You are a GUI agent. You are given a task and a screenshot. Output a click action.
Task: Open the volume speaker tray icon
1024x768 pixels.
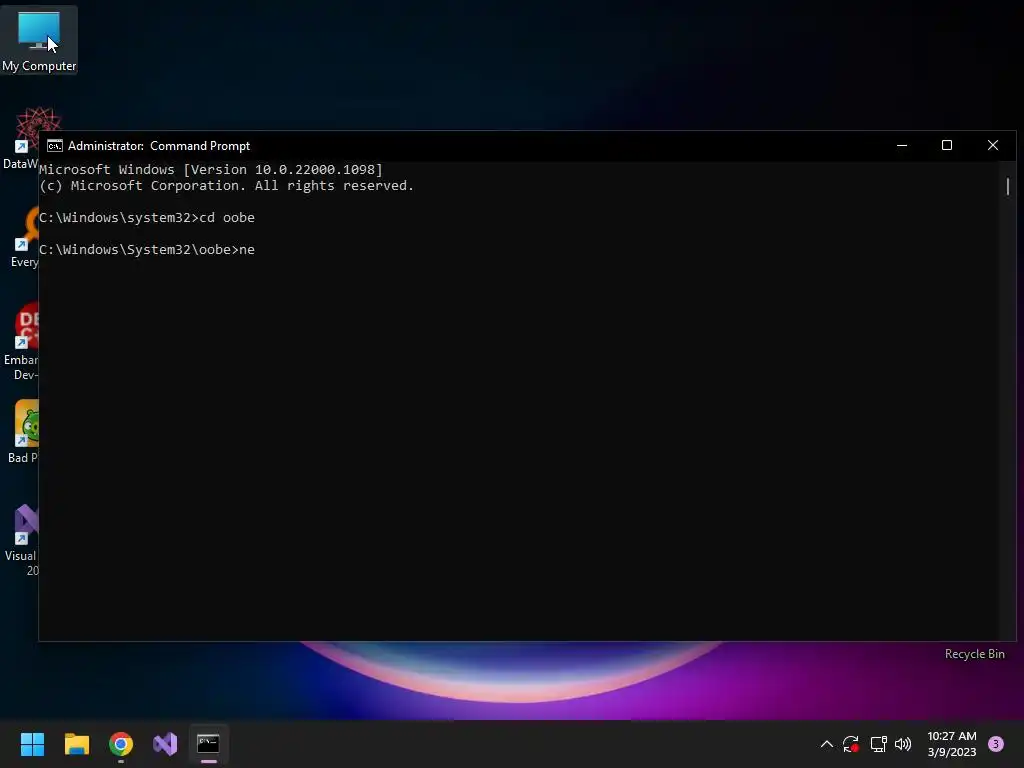point(903,744)
